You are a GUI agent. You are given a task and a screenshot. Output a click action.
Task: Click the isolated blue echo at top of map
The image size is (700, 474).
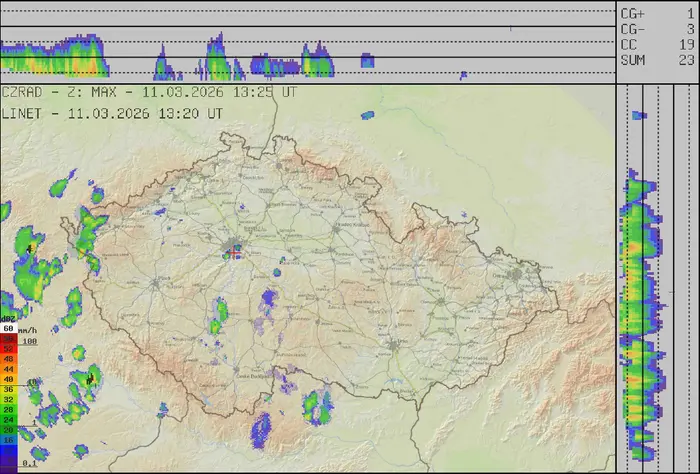pos(367,115)
